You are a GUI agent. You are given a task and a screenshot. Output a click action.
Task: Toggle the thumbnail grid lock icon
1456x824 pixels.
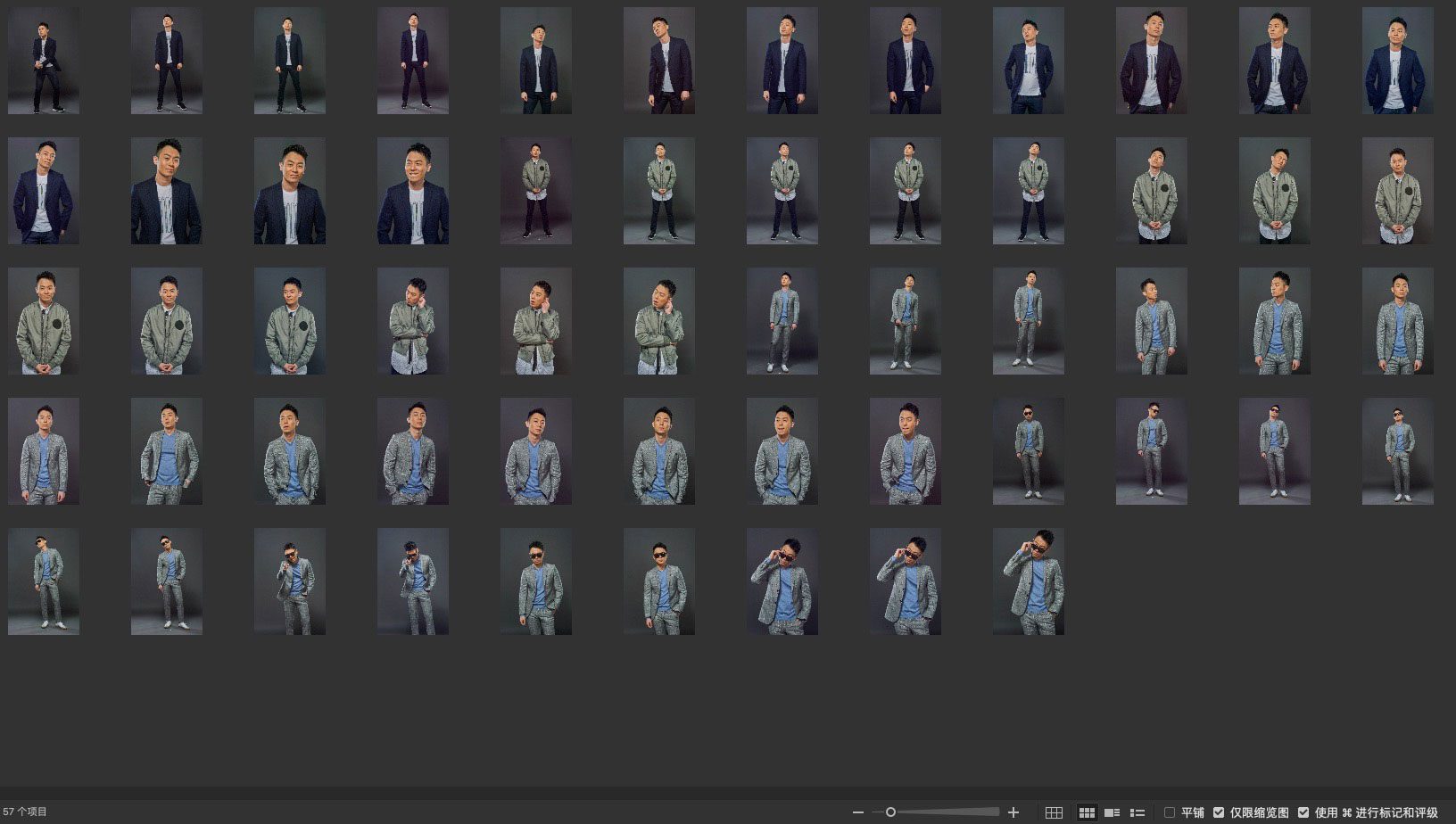pyautogui.click(x=1054, y=812)
